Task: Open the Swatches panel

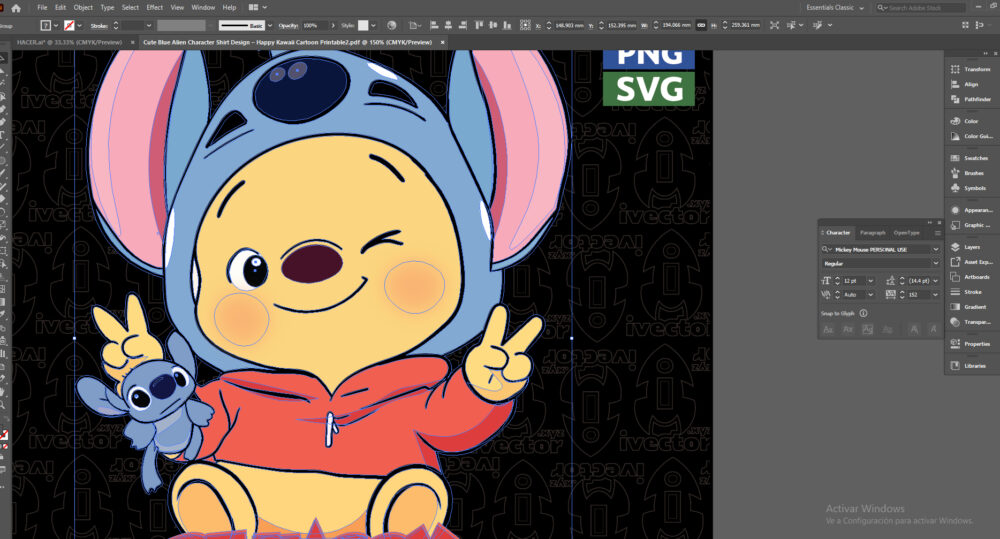Action: tap(969, 158)
